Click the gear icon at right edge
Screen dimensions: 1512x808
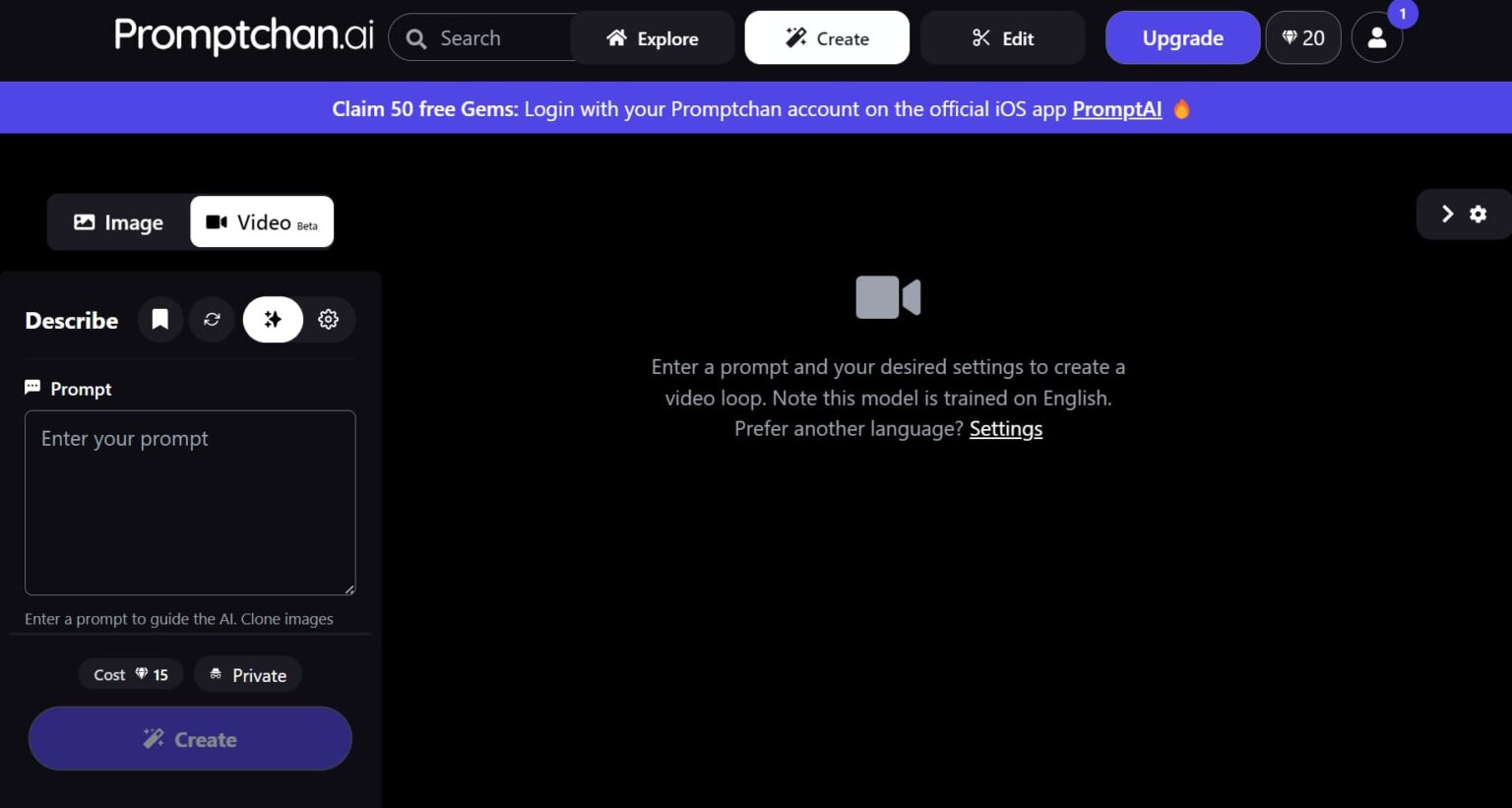[1478, 215]
